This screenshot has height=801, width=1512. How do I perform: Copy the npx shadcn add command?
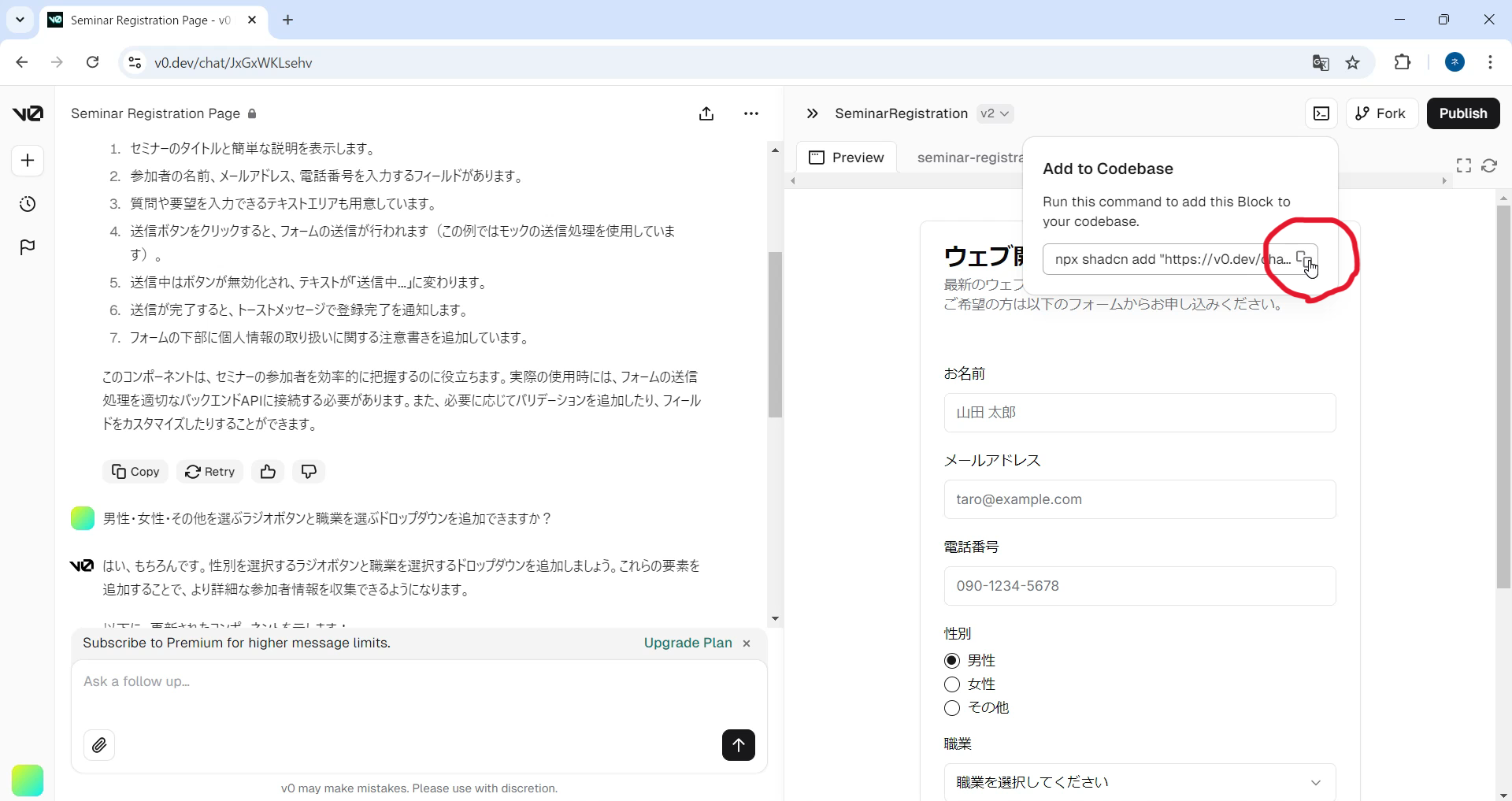coord(1304,259)
